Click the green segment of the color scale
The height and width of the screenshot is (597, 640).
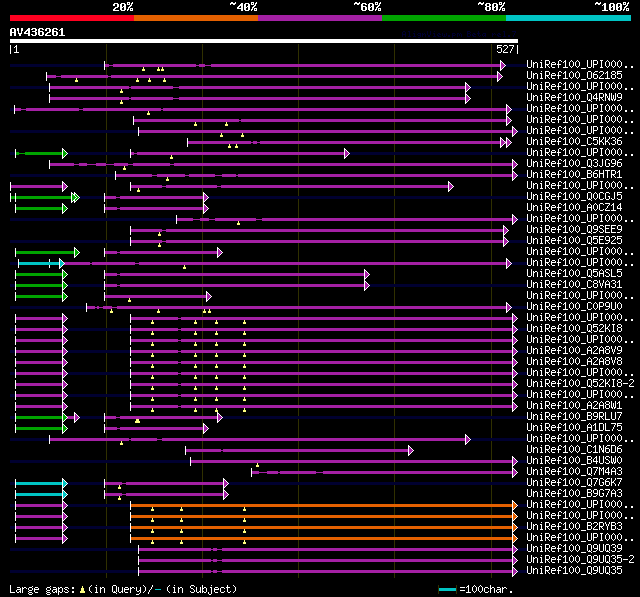[x=444, y=18]
